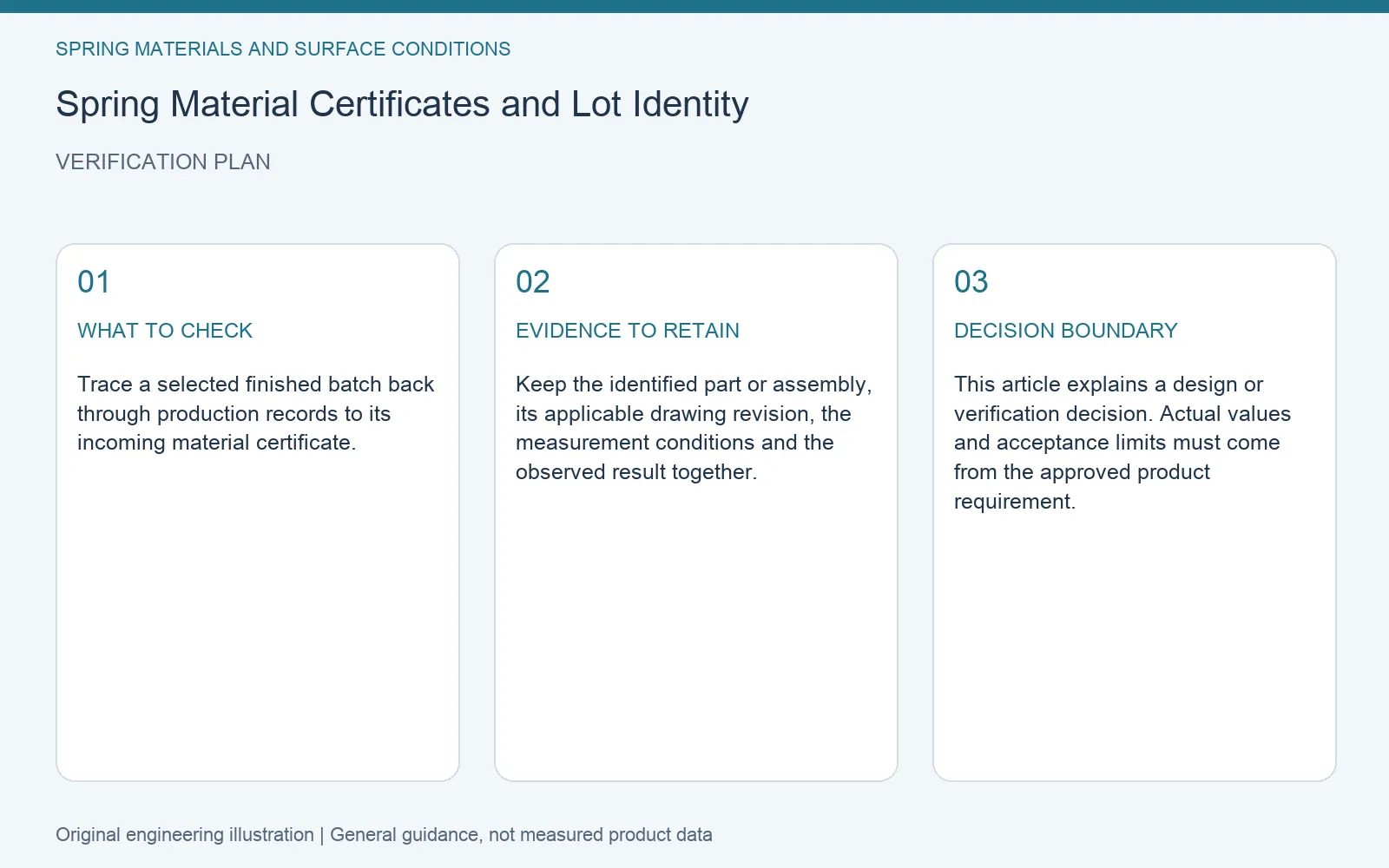Click the card number '03'
Viewport: 1389px width, 868px height.
(x=971, y=281)
